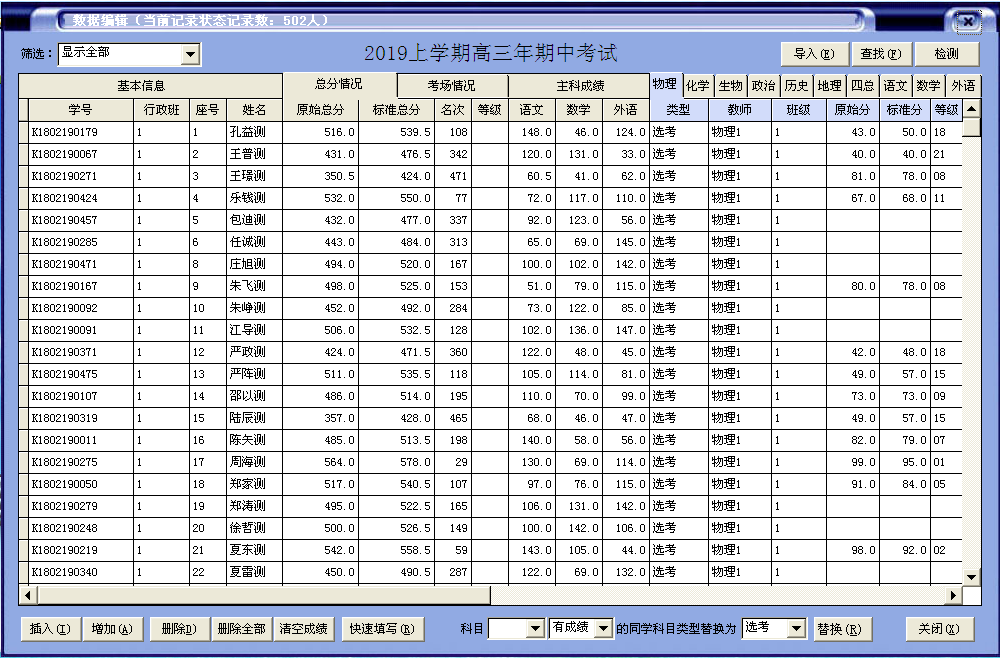The image size is (1000, 658).
Task: Open the 选考 replacement type dropdown
Action: coord(796,629)
